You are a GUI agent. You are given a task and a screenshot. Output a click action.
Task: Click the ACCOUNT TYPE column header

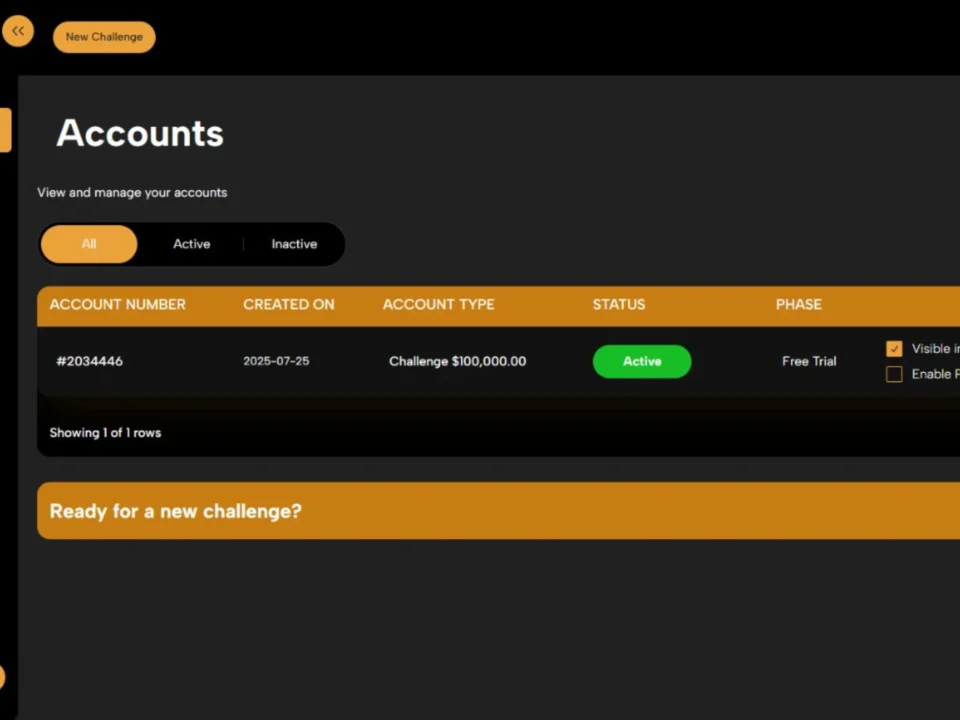coord(438,304)
